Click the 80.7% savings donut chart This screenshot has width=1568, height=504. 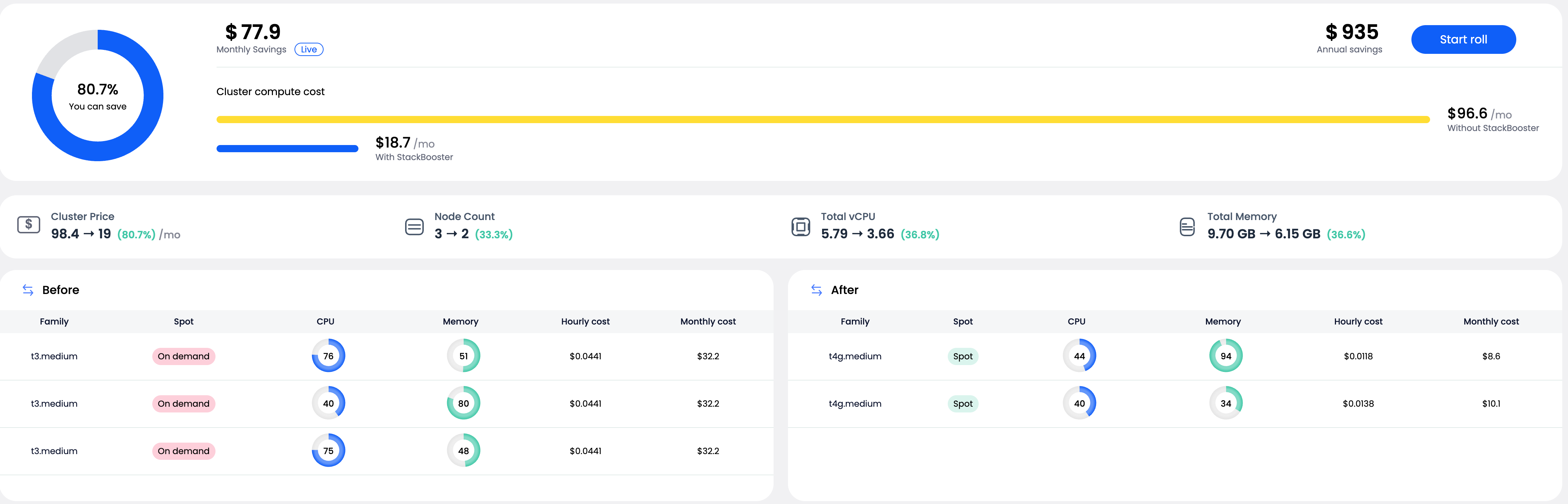97,95
